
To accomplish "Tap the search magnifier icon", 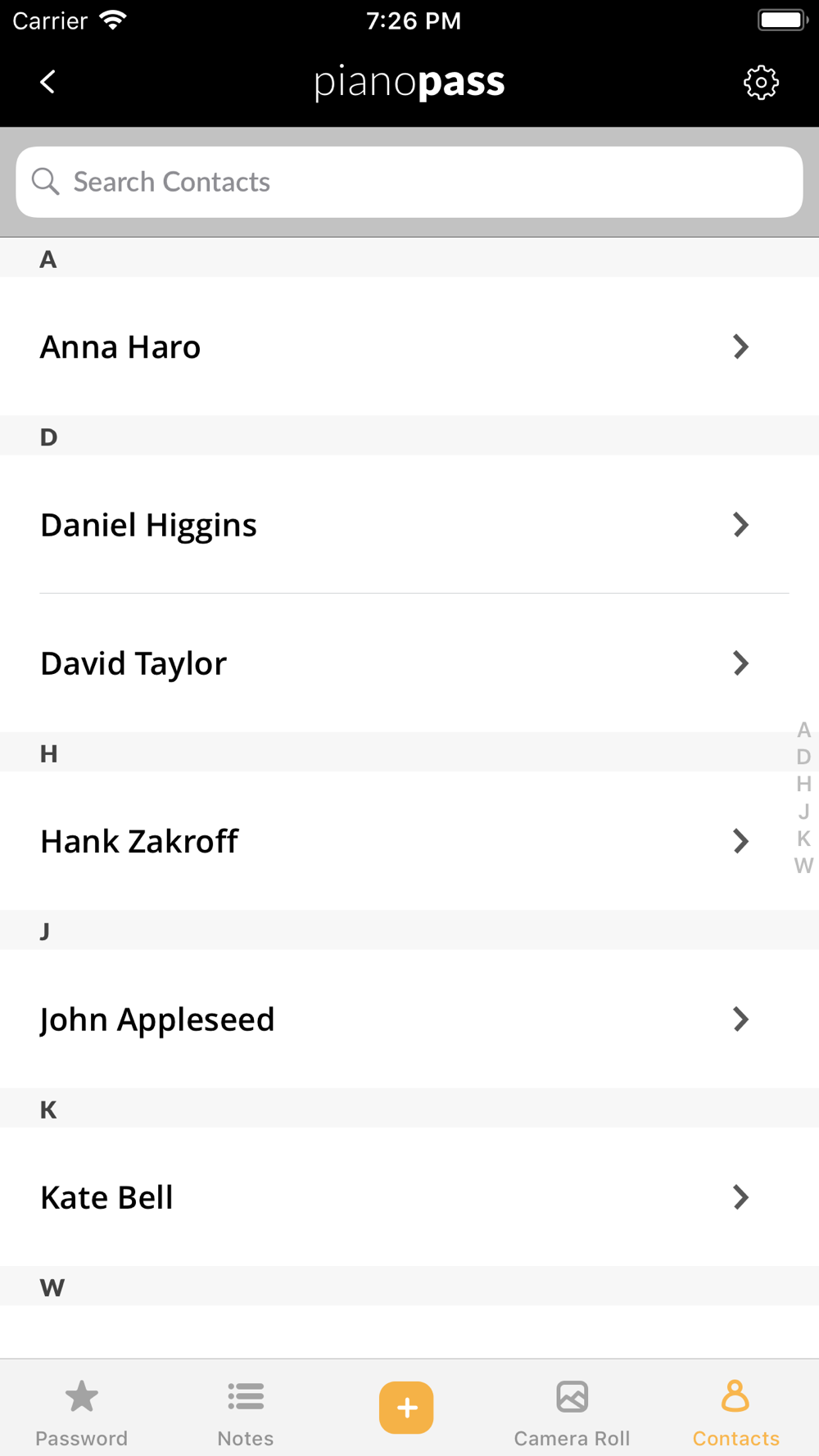I will pyautogui.click(x=46, y=182).
